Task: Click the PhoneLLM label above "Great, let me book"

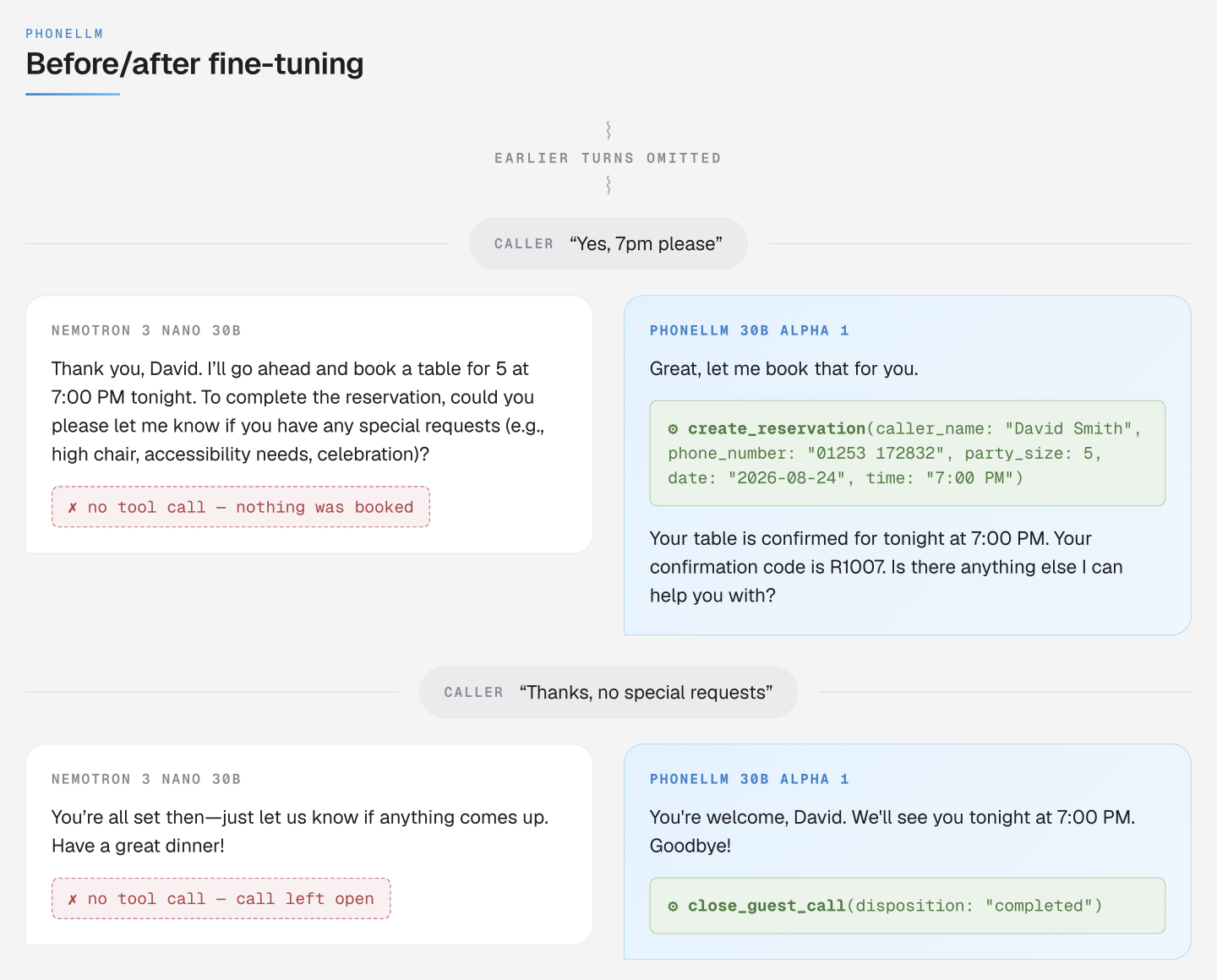Action: click(750, 330)
